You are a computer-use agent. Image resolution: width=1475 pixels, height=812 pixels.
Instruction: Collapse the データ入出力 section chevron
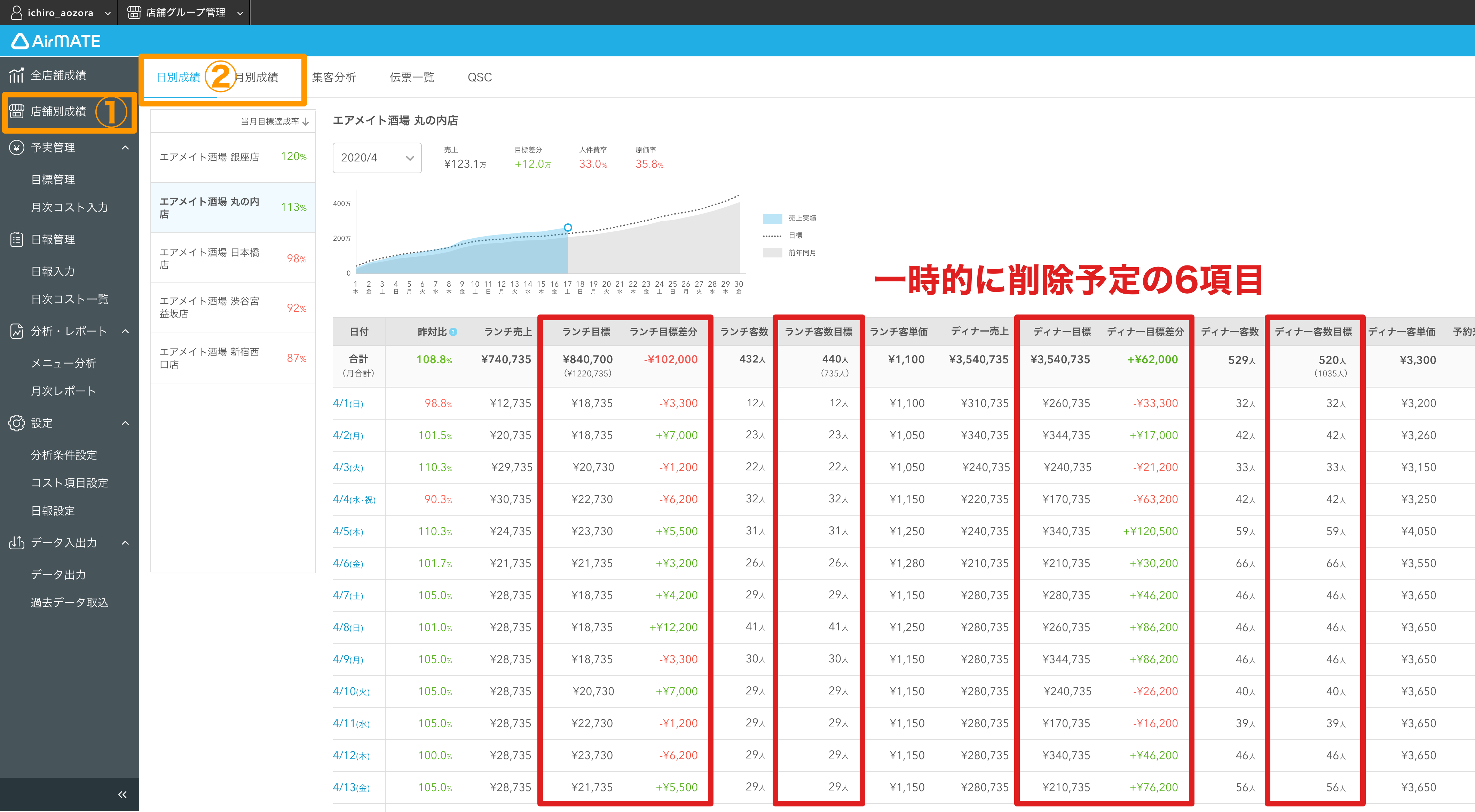pyautogui.click(x=125, y=542)
